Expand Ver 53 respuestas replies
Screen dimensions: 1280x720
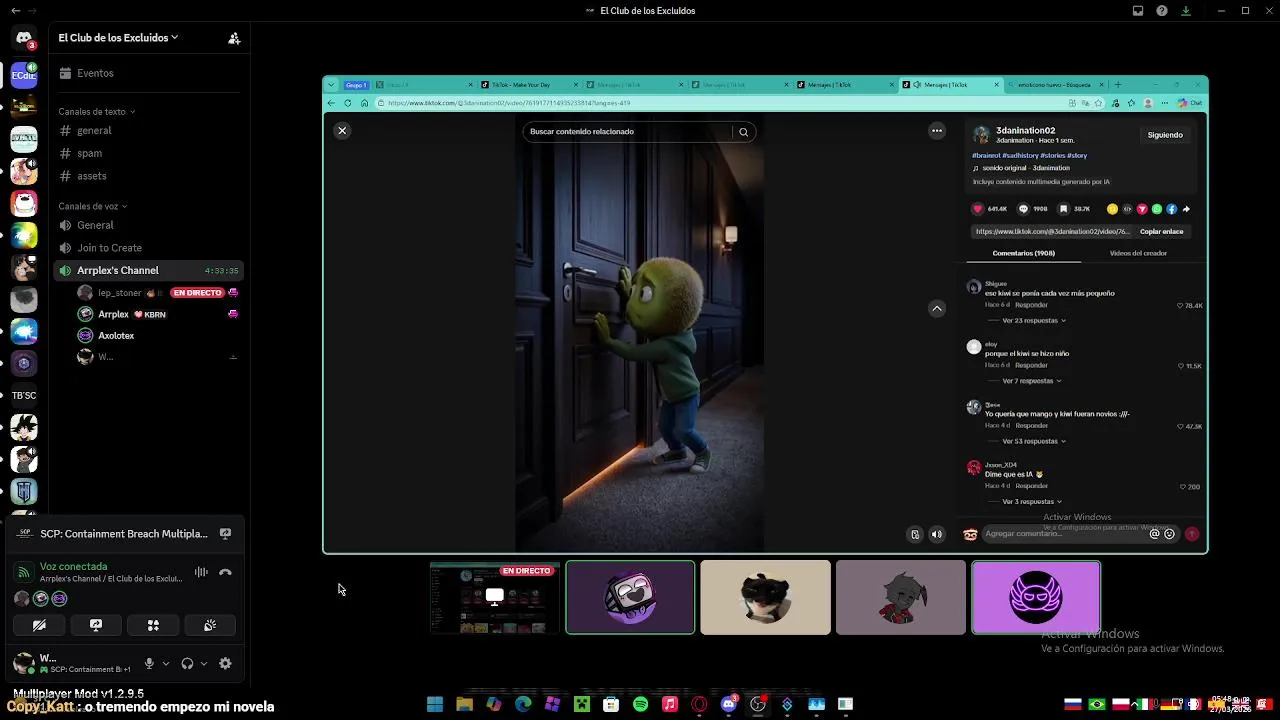1034,441
